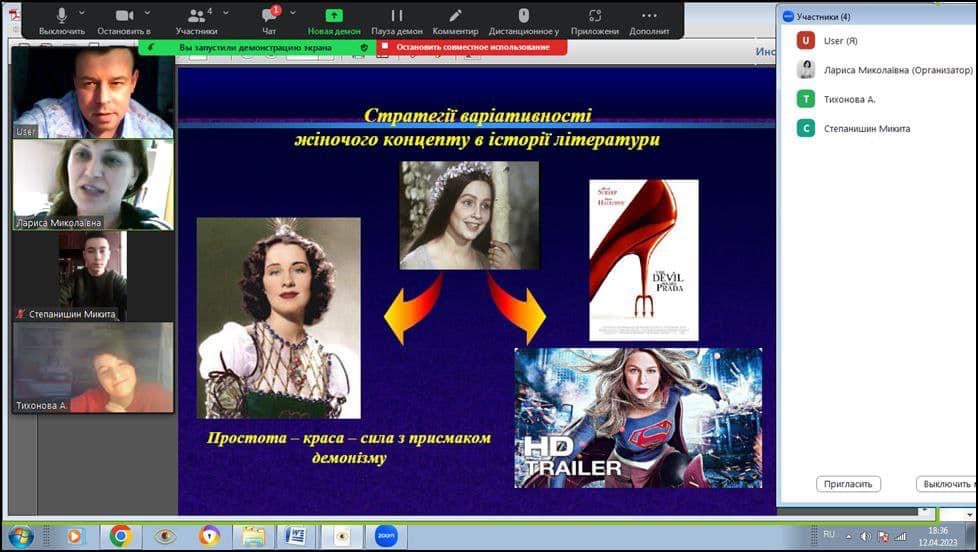
Task: Open the system volume icon in tray
Action: 865,536
